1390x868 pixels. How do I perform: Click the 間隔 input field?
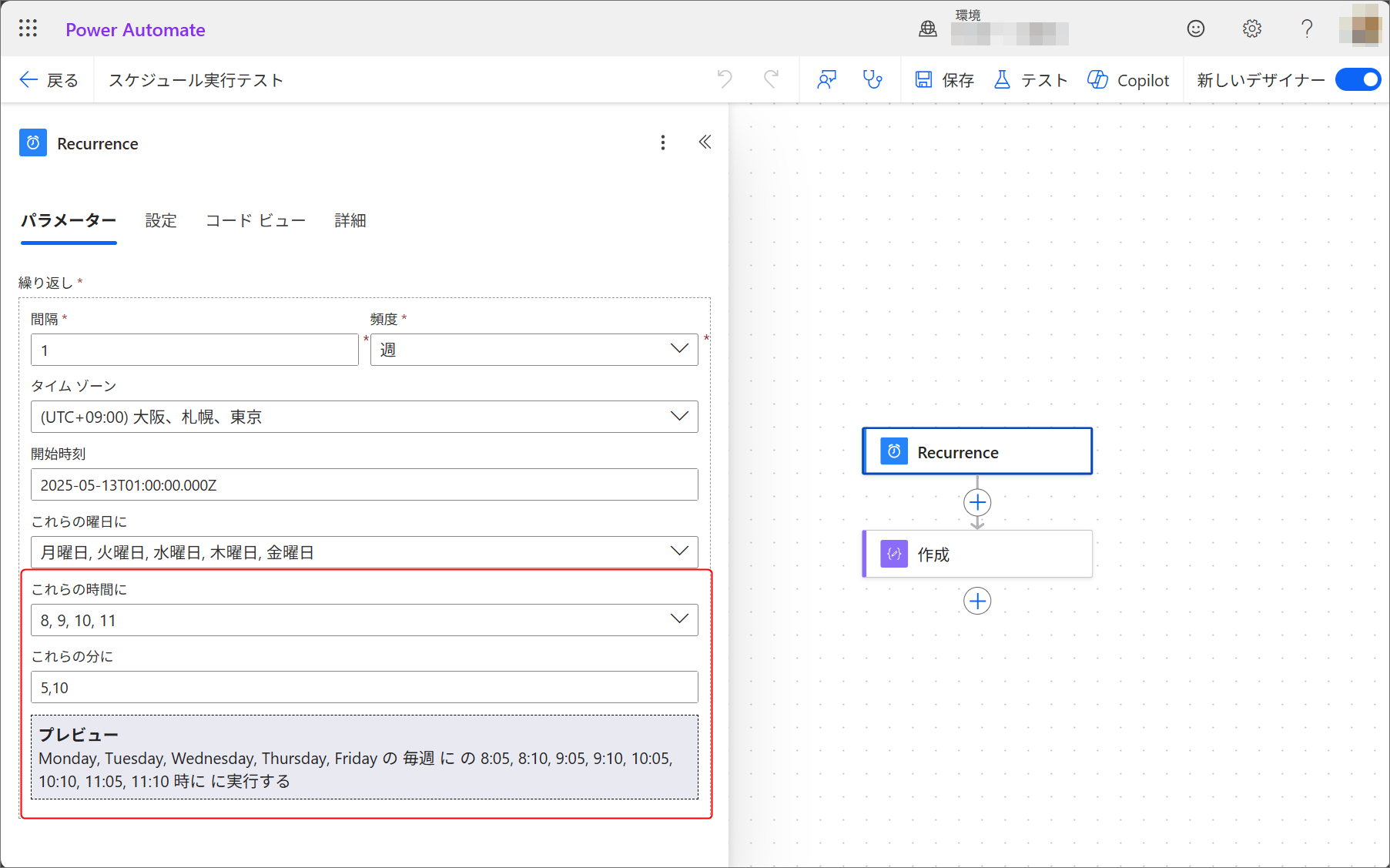(x=195, y=350)
